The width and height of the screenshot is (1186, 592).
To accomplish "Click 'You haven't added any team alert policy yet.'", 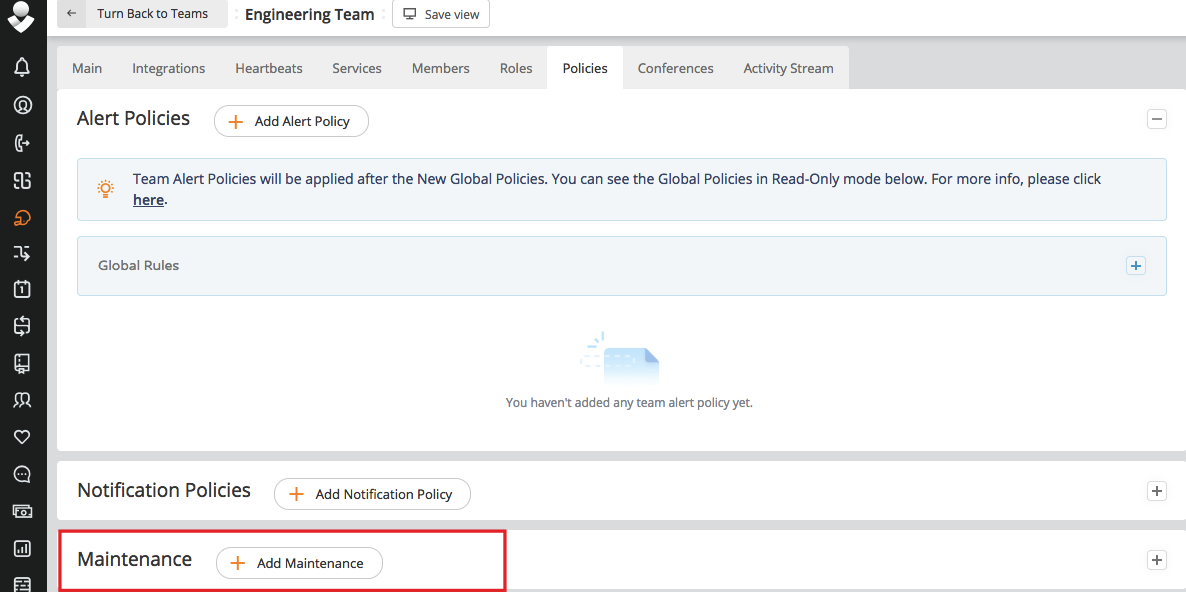I will 629,402.
